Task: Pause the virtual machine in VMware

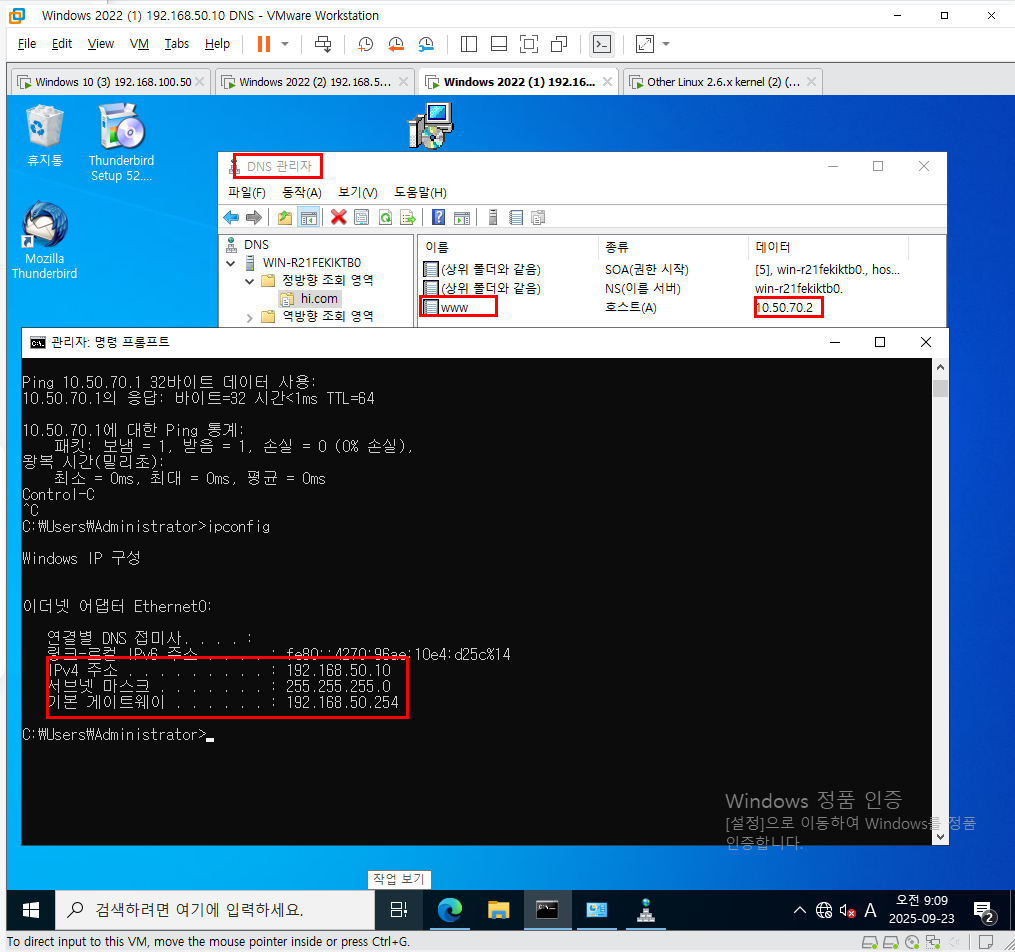Action: coord(263,44)
